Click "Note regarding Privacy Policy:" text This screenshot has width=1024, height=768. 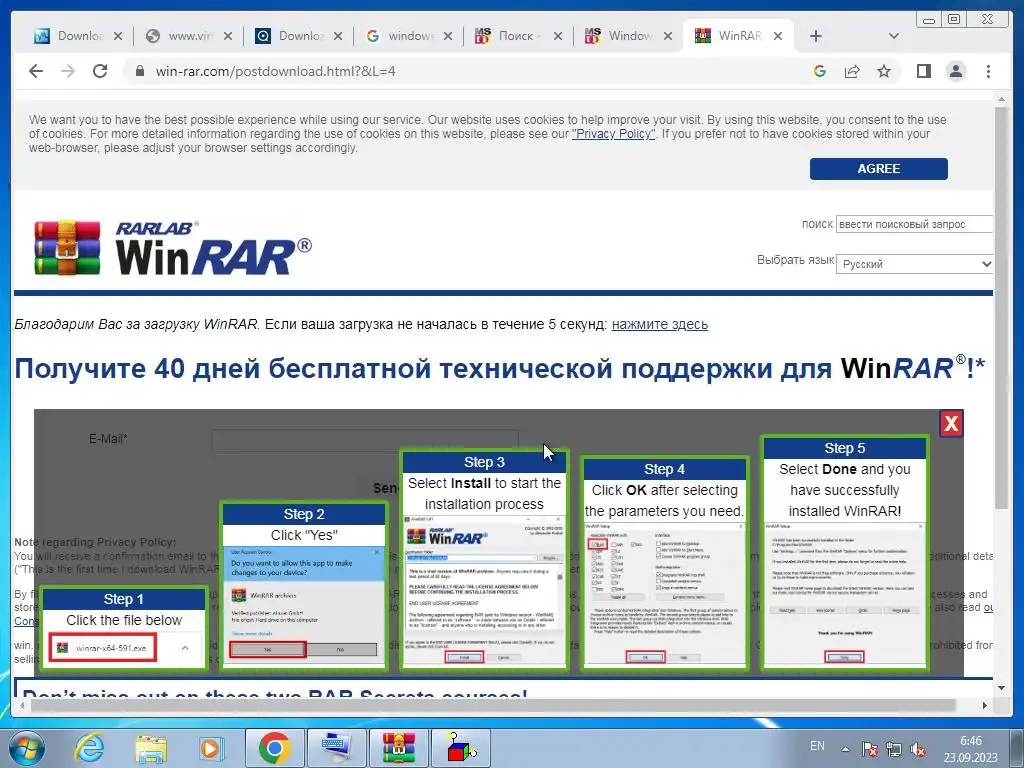point(95,542)
